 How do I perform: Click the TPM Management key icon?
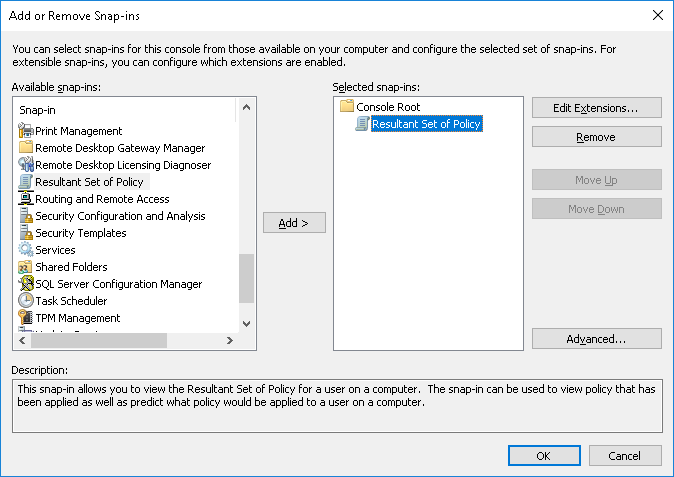point(26,318)
